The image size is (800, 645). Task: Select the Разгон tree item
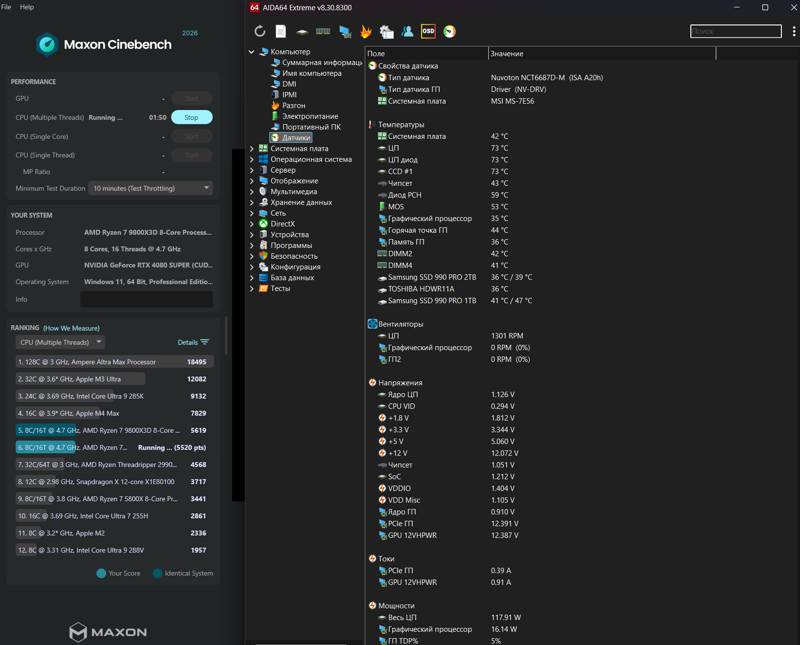tap(293, 106)
